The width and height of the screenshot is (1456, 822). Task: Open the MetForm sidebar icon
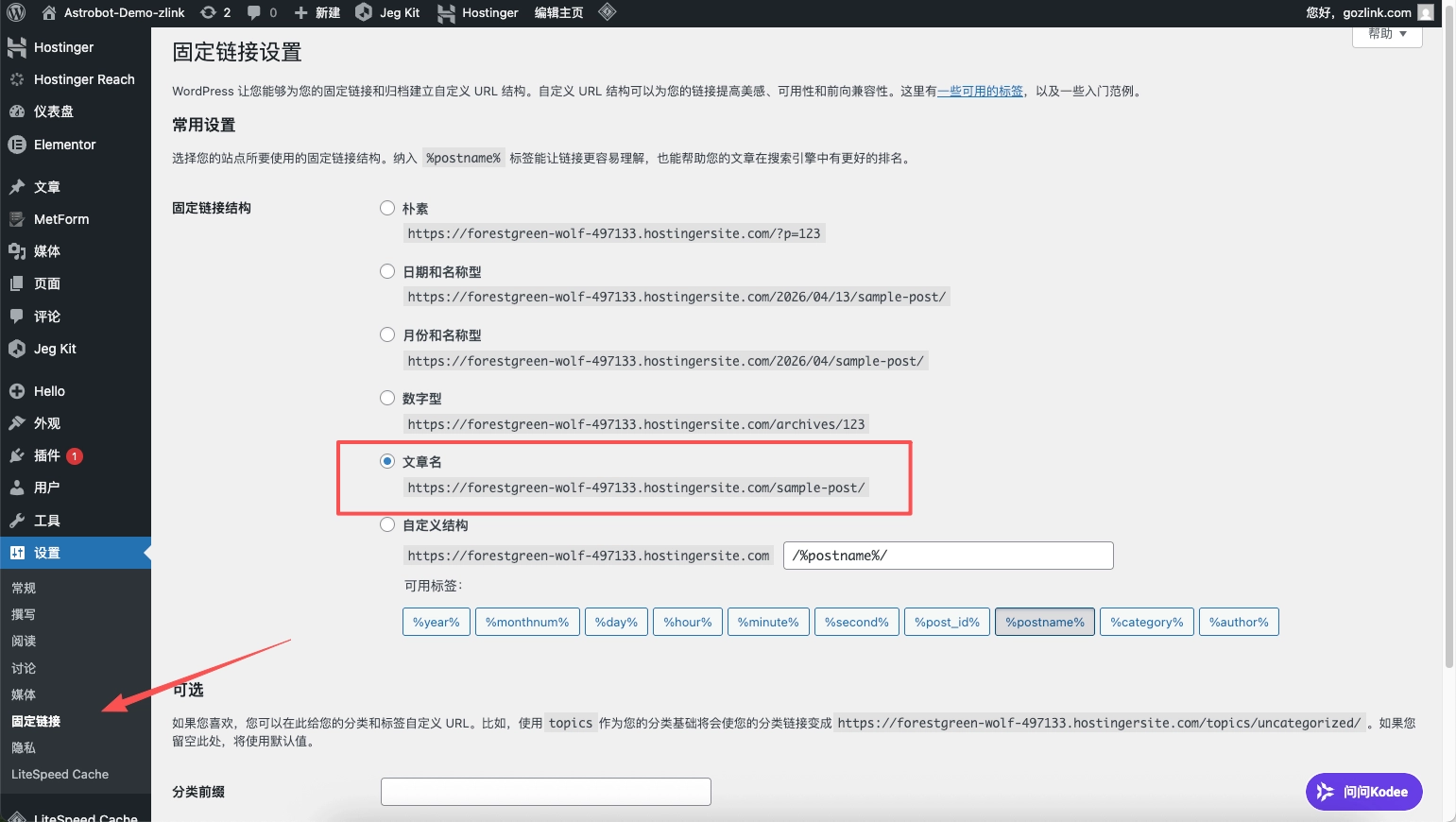tap(17, 219)
